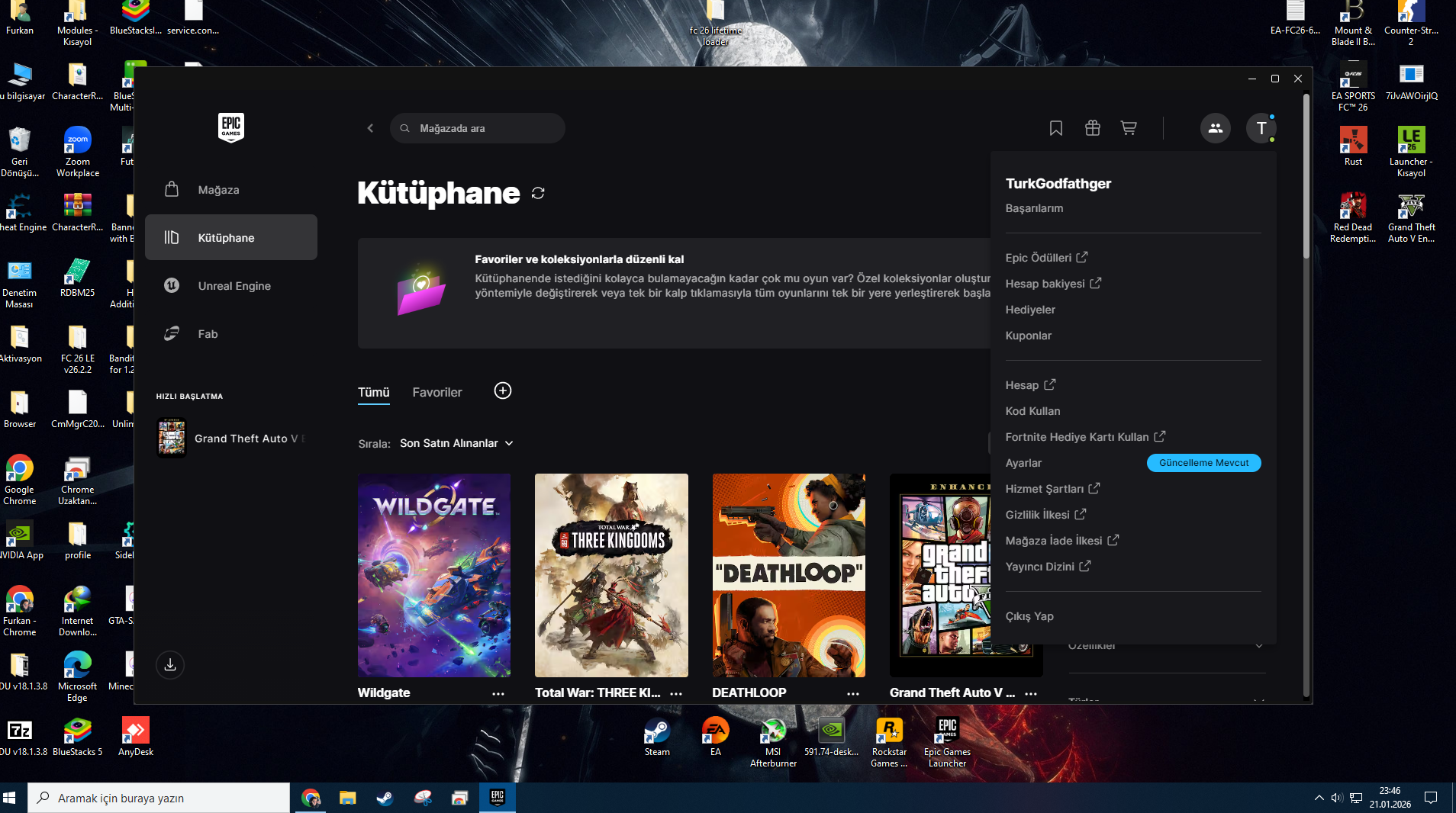This screenshot has height=813, width=1456.
Task: Open Hizmet Şartları link
Action: click(1052, 489)
